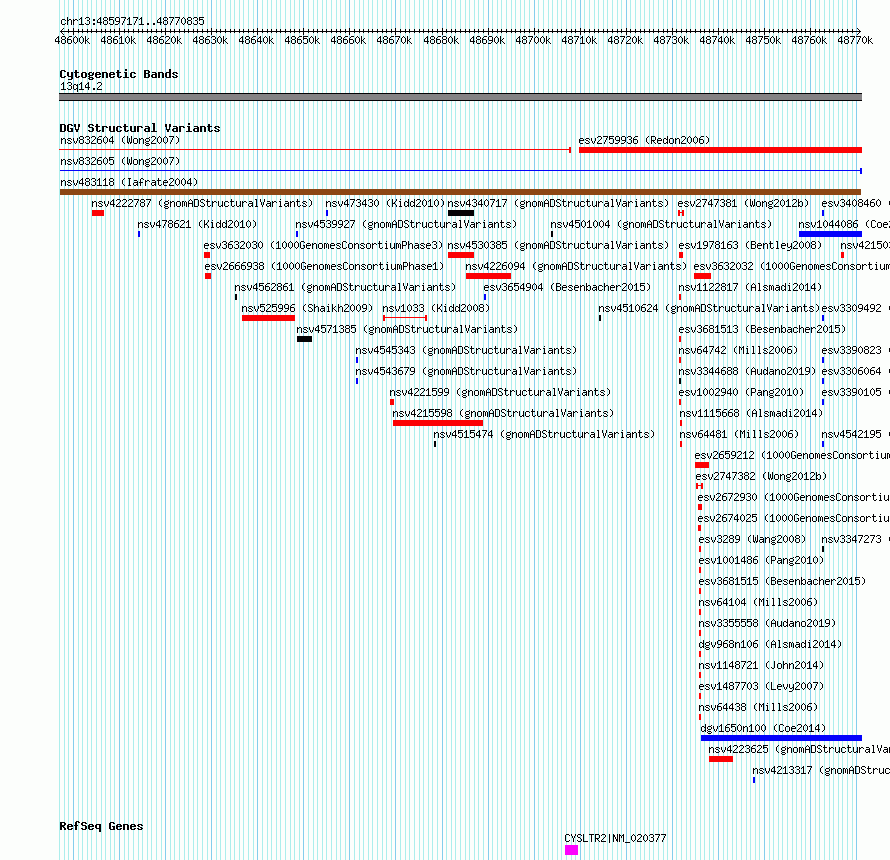Select esv1001486 (Pang2010) variant
This screenshot has height=860, width=890.
tap(761, 560)
